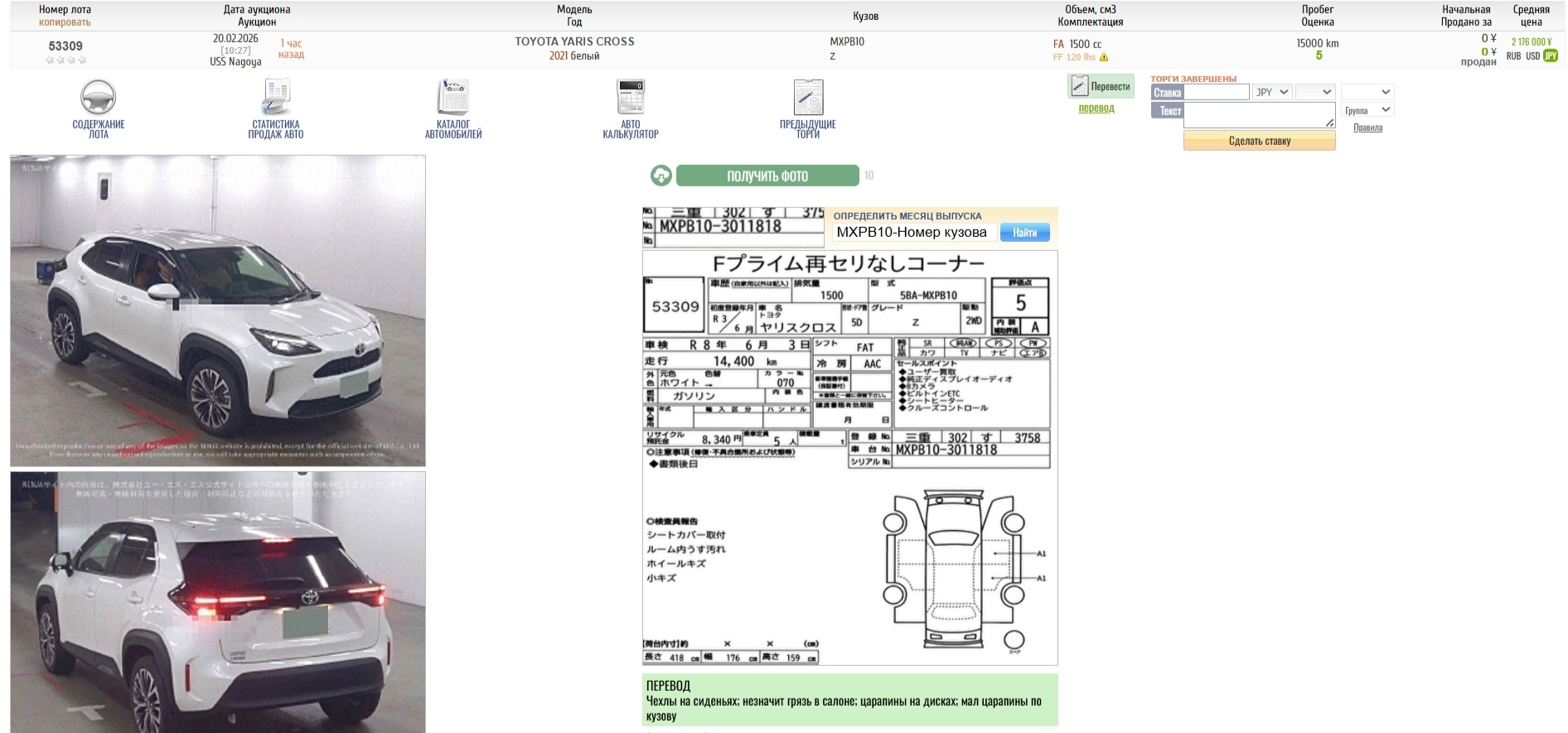Open the empty dropdown next to JPY
The height and width of the screenshot is (733, 1568).
[1314, 92]
